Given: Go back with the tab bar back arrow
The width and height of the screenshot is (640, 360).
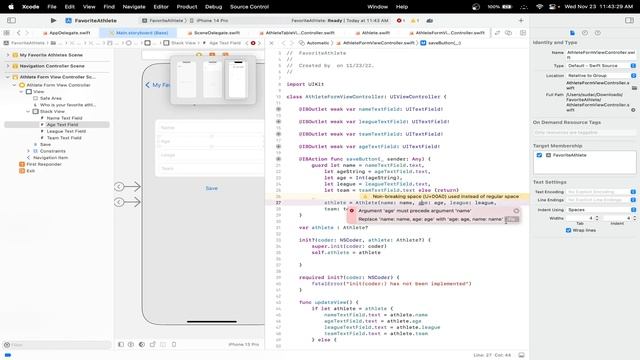Looking at the screenshot, I should pos(19,33).
